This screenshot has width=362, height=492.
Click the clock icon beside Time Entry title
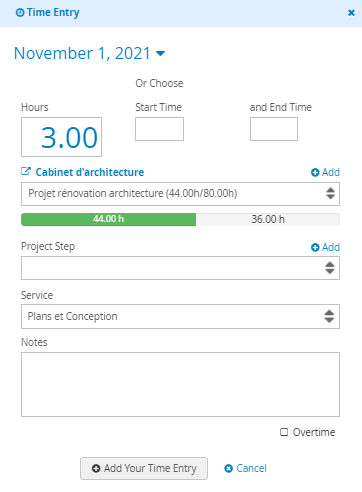pyautogui.click(x=20, y=13)
